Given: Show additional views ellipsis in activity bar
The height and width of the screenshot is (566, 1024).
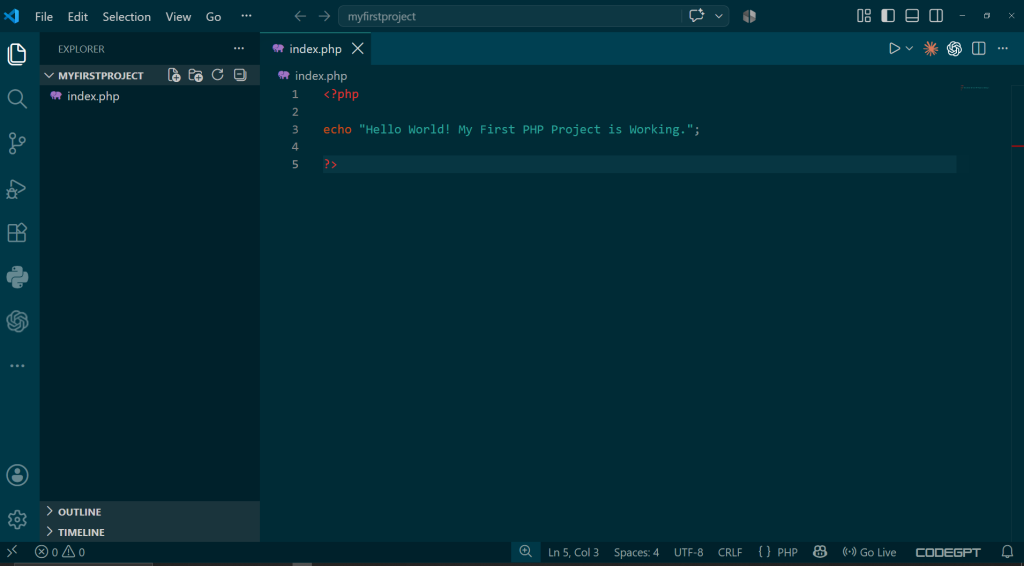Looking at the screenshot, I should tap(17, 366).
